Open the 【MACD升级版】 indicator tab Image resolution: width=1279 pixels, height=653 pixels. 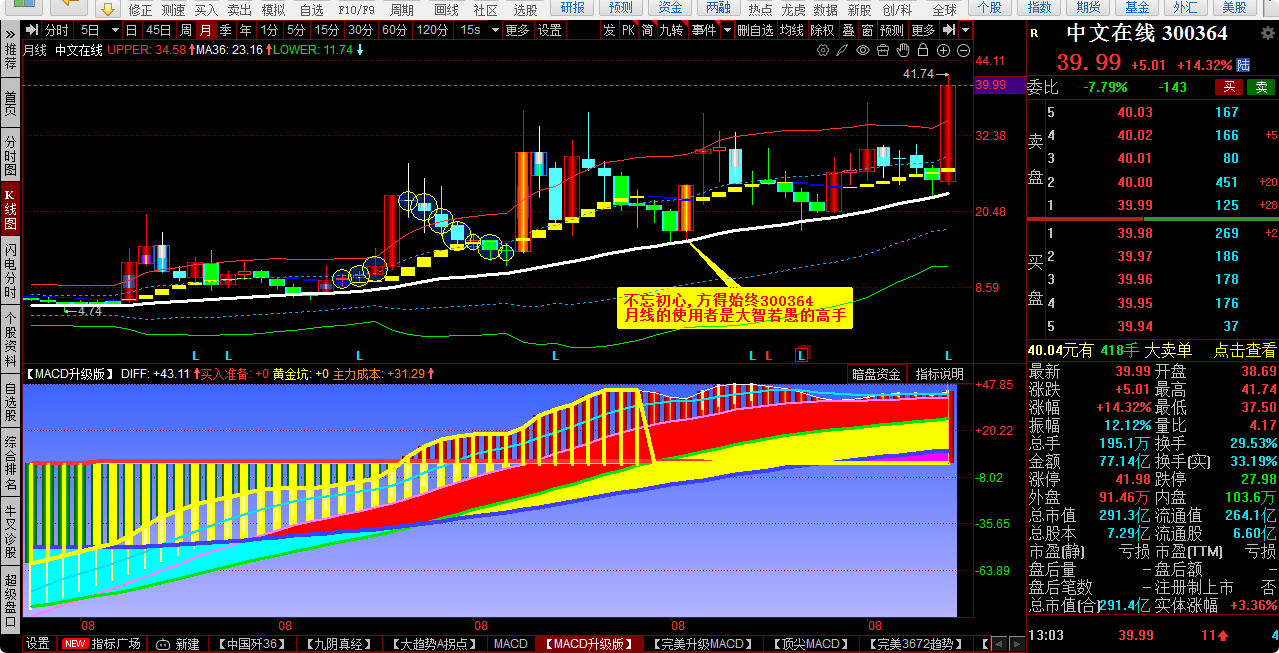590,644
